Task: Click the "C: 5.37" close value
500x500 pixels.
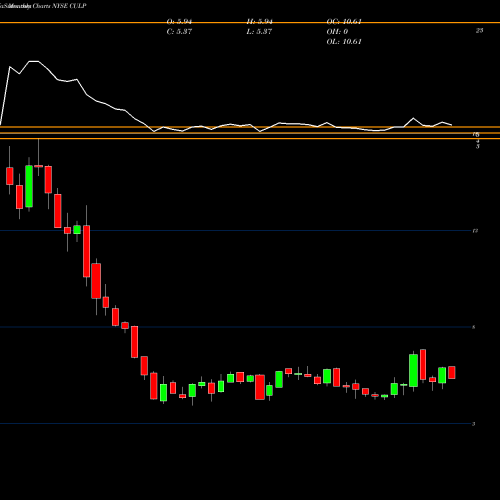Action: tap(179, 32)
